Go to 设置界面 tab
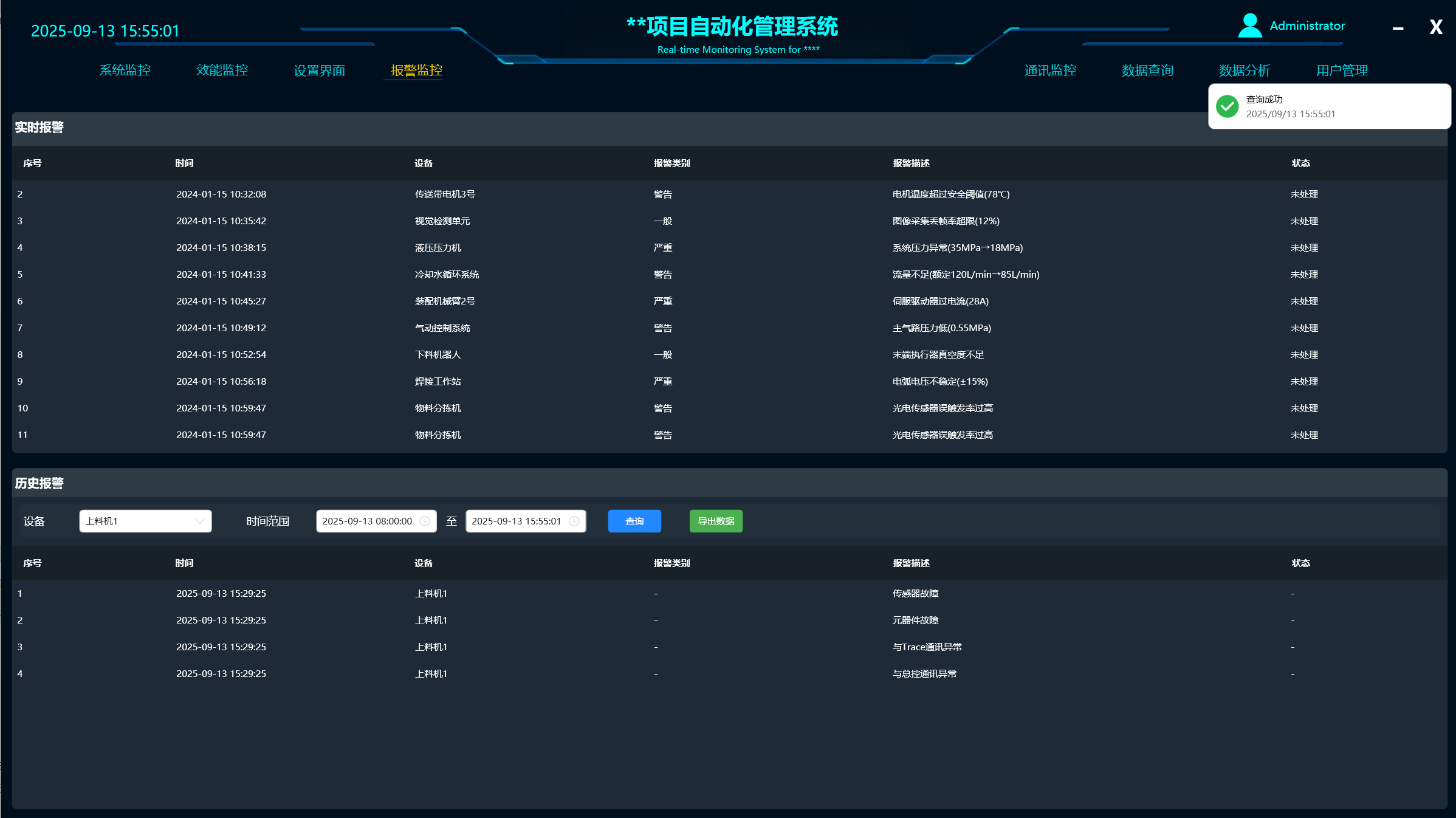Viewport: 1456px width, 818px height. point(319,70)
